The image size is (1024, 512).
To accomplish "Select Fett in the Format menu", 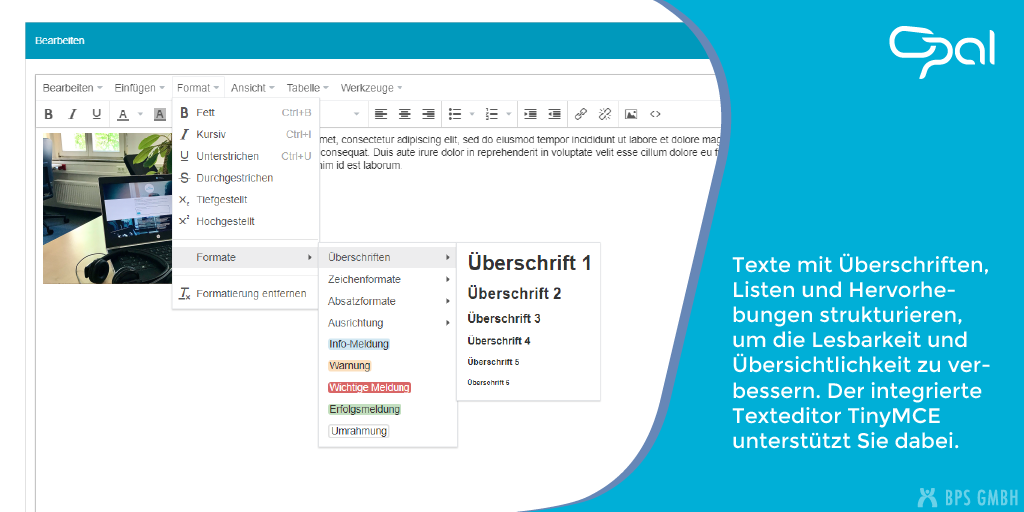I will [x=246, y=112].
